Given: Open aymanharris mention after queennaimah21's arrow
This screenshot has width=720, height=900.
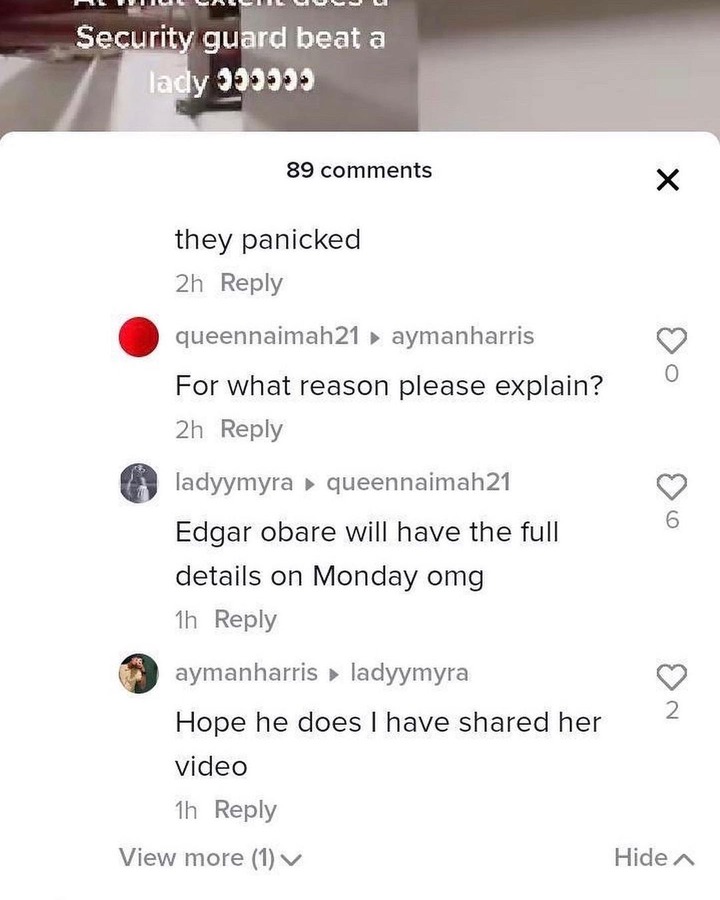Looking at the screenshot, I should tap(463, 336).
